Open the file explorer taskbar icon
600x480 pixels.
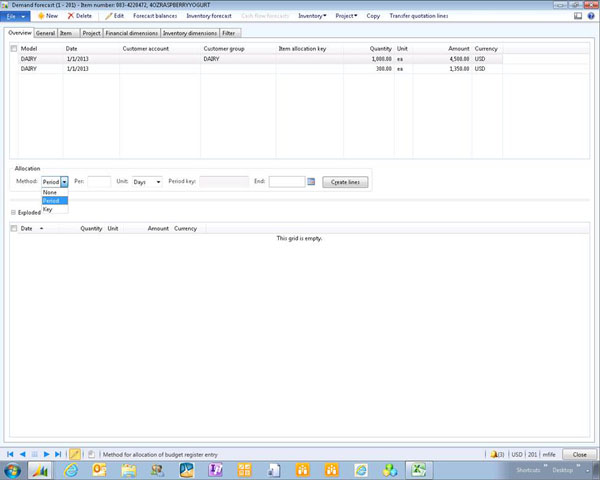click(x=129, y=470)
